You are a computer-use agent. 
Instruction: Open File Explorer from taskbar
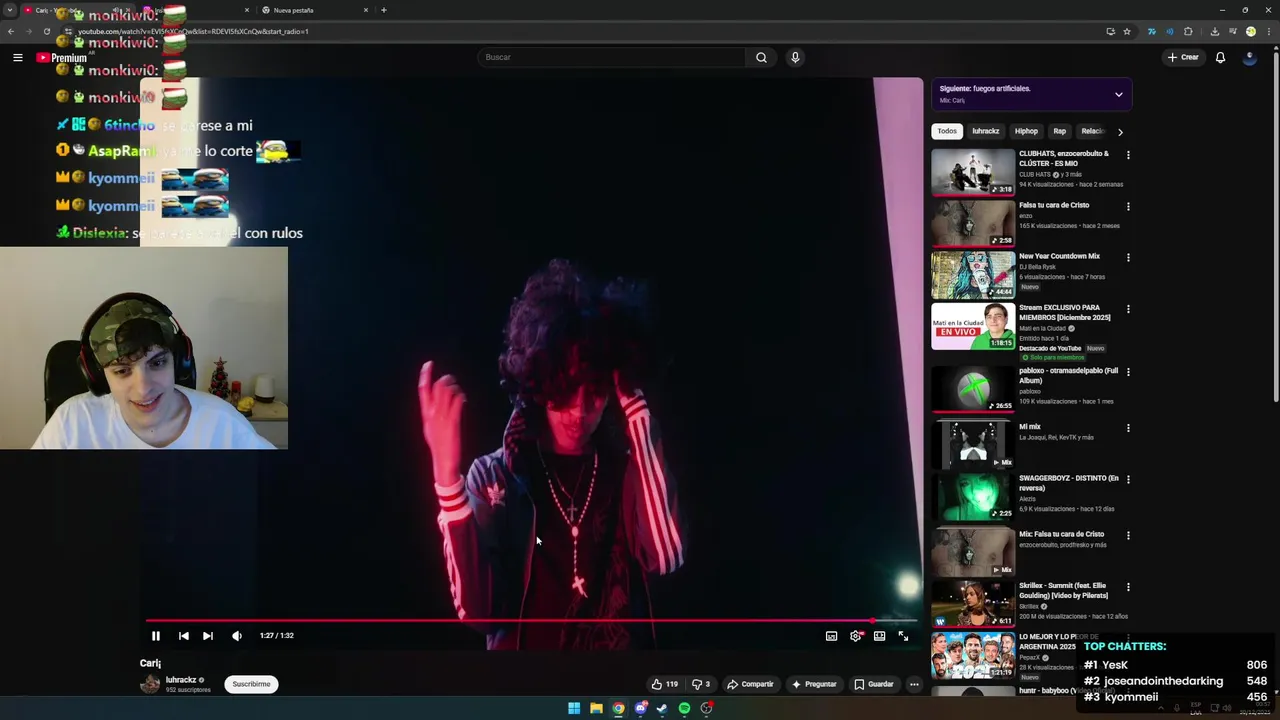tap(596, 708)
